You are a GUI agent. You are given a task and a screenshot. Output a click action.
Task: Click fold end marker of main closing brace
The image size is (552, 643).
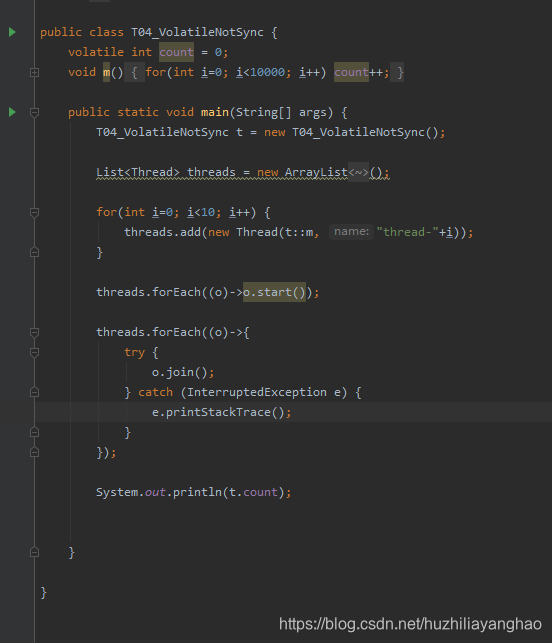tap(34, 552)
